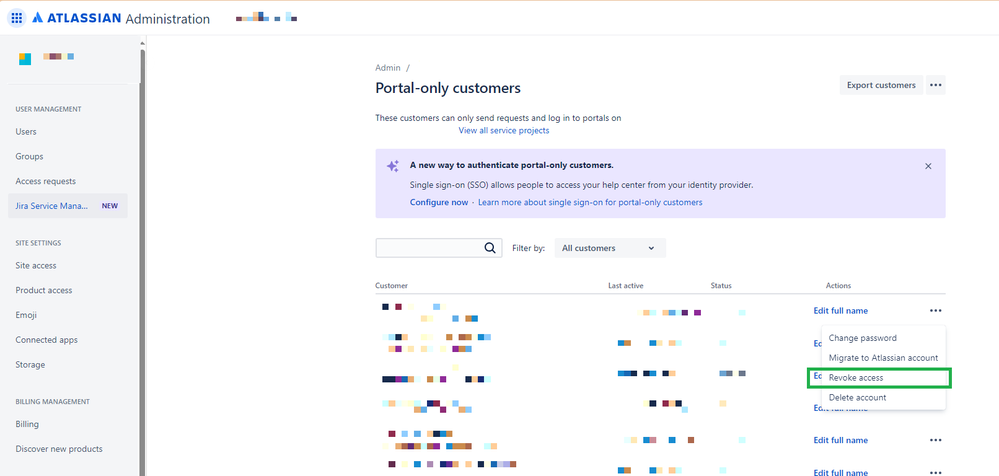
Task: Click the Admin breadcrumb link
Action: click(x=387, y=68)
